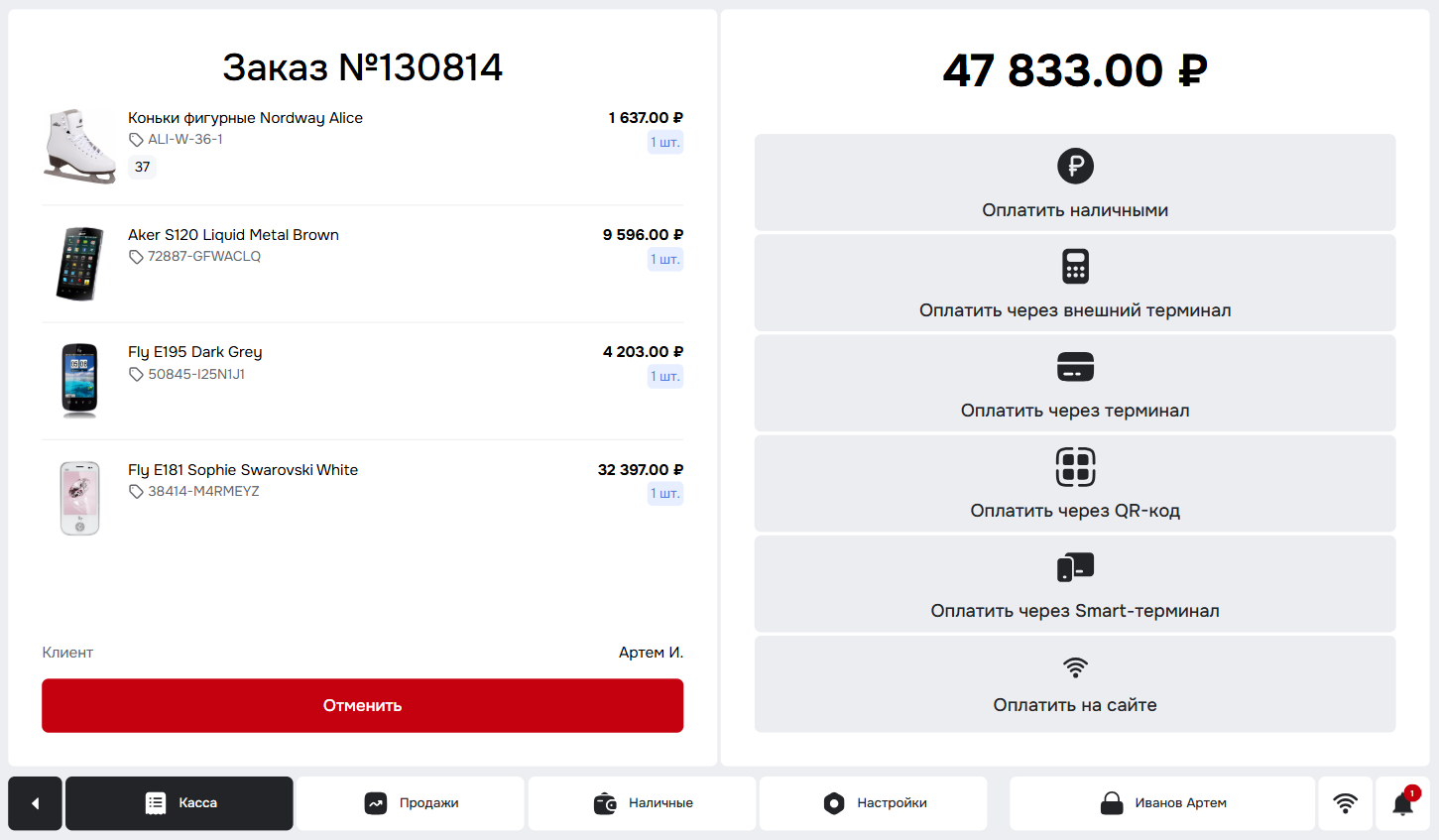The height and width of the screenshot is (840, 1439).
Task: Click the size badge '37' under the skates
Action: [143, 167]
